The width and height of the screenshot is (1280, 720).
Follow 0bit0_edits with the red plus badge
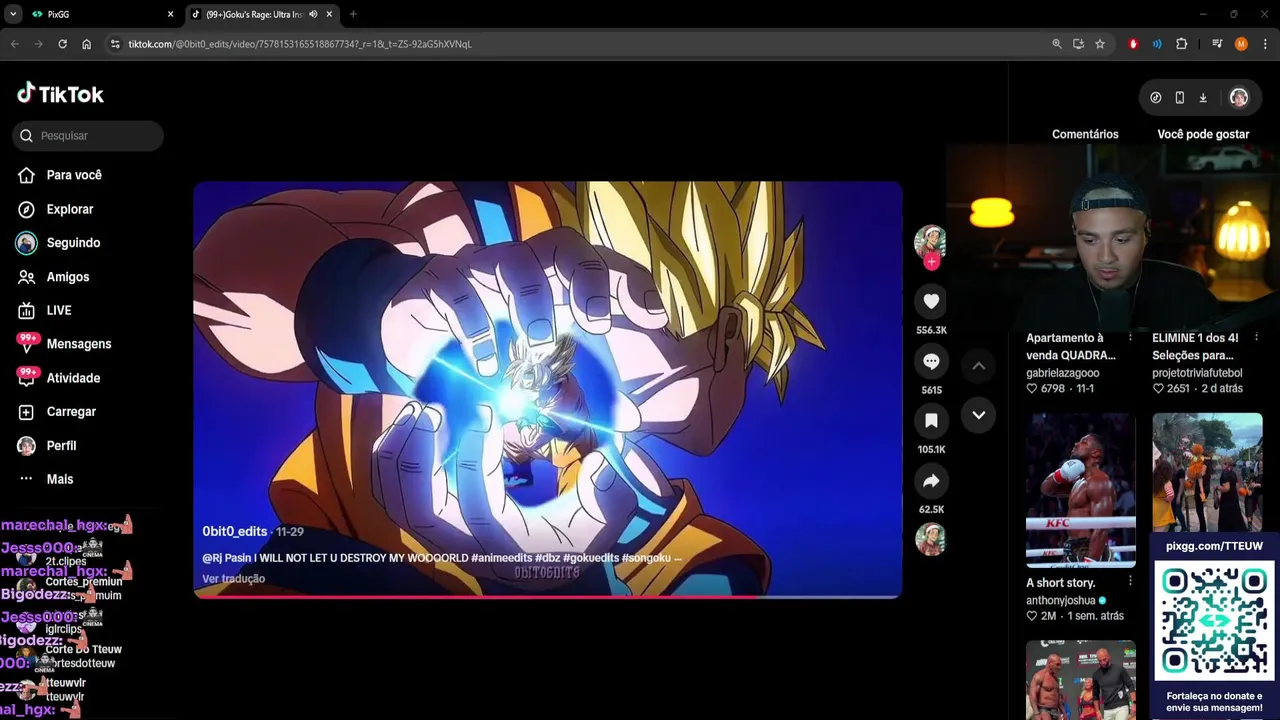point(931,262)
